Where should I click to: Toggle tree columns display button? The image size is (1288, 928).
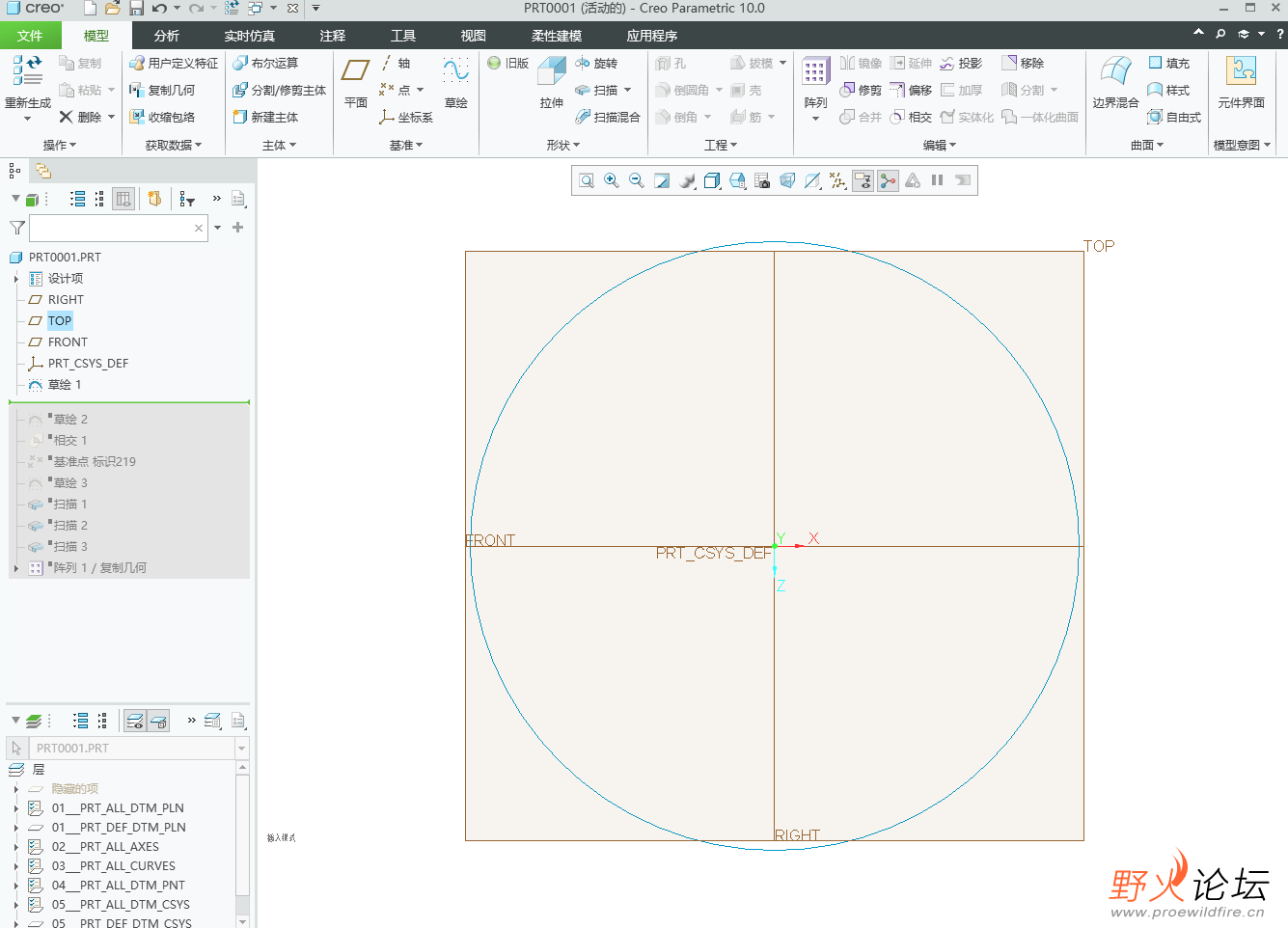[123, 199]
